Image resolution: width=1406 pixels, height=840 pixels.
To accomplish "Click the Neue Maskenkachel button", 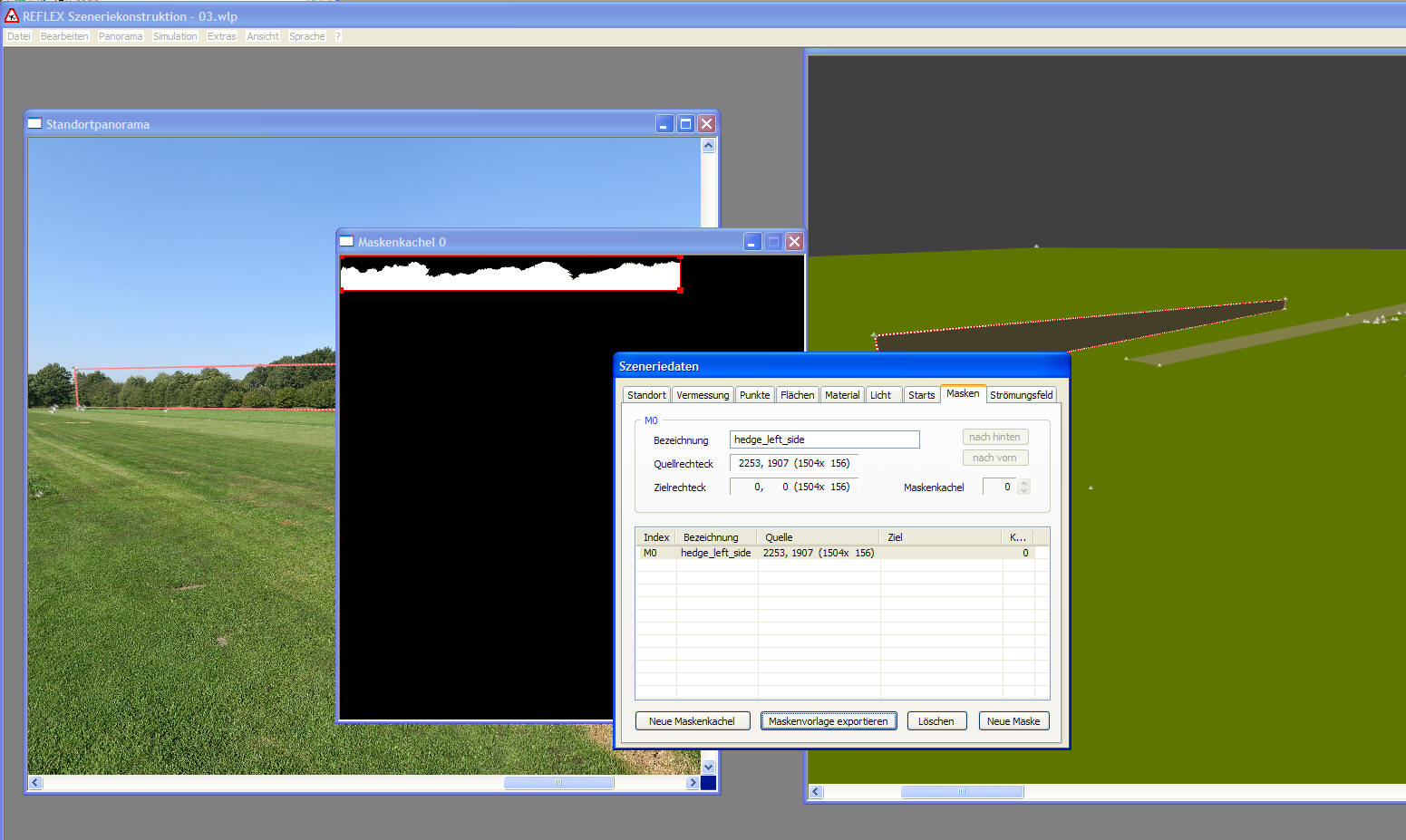I will point(692,721).
